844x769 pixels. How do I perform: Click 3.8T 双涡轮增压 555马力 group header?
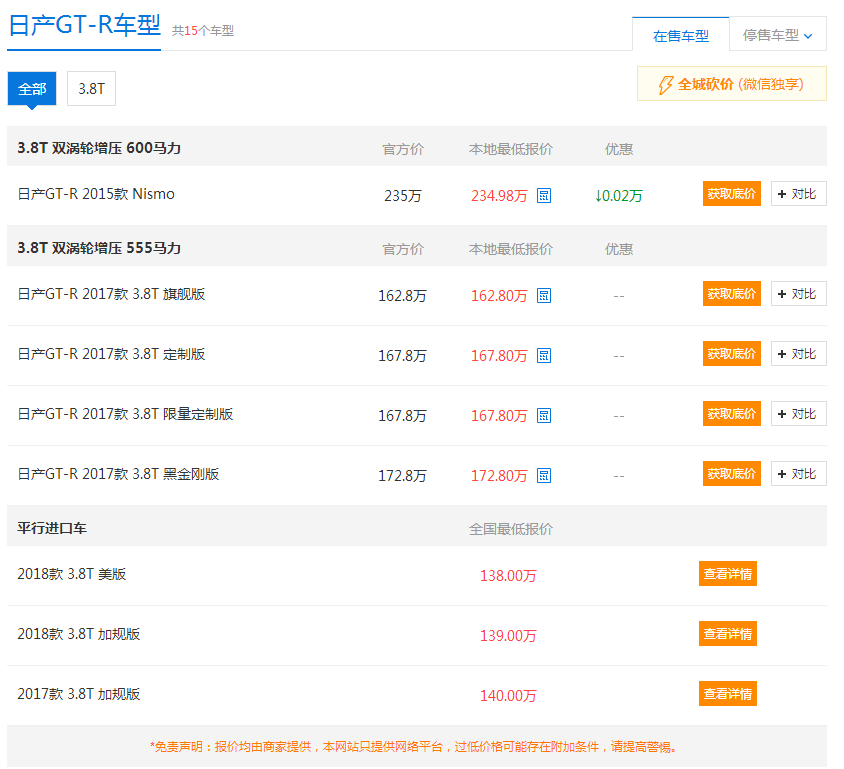[x=99, y=248]
